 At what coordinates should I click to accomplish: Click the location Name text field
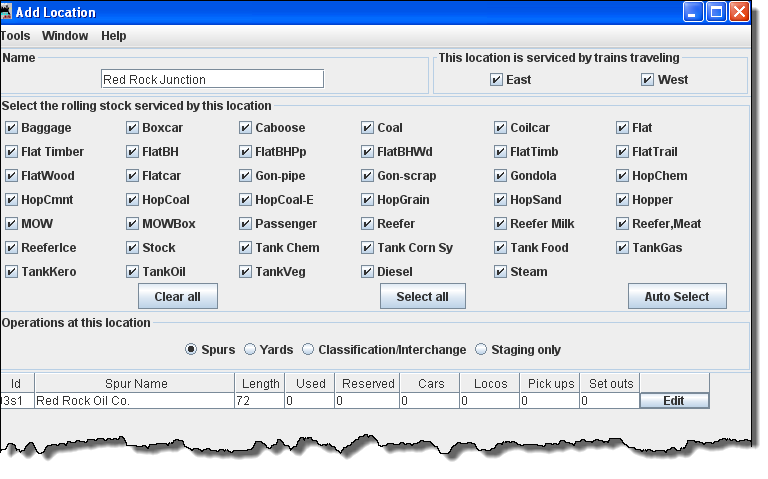(x=212, y=79)
